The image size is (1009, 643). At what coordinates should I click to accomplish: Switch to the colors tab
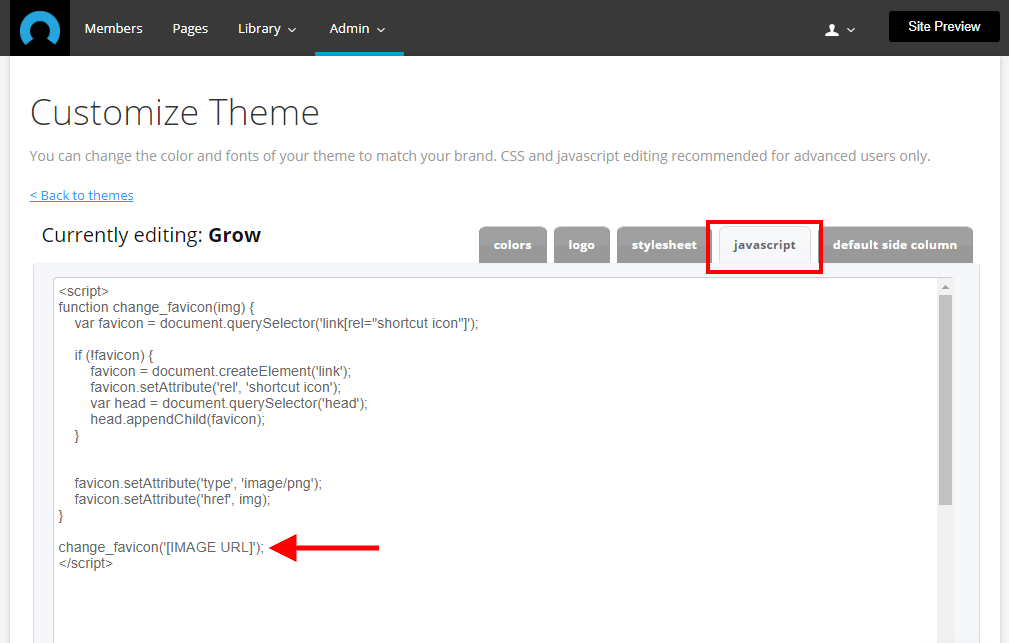point(512,245)
